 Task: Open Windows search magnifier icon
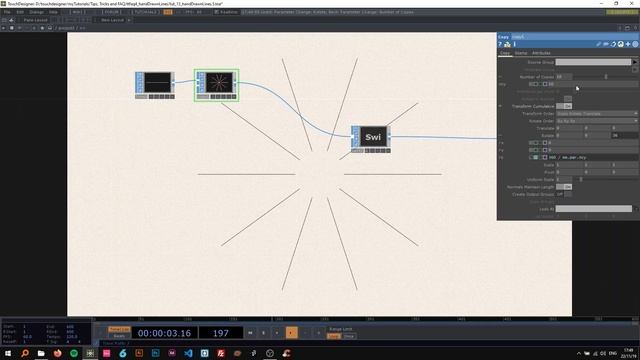[x=24, y=353]
